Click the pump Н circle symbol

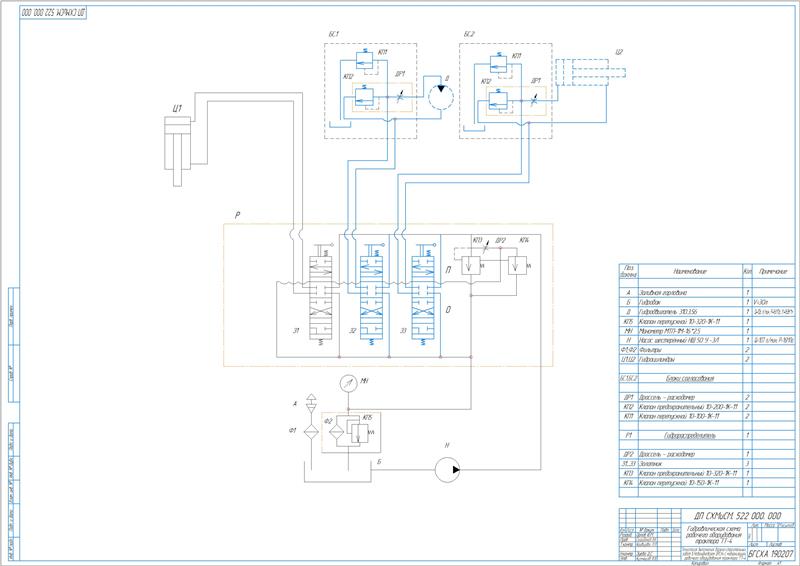point(447,470)
